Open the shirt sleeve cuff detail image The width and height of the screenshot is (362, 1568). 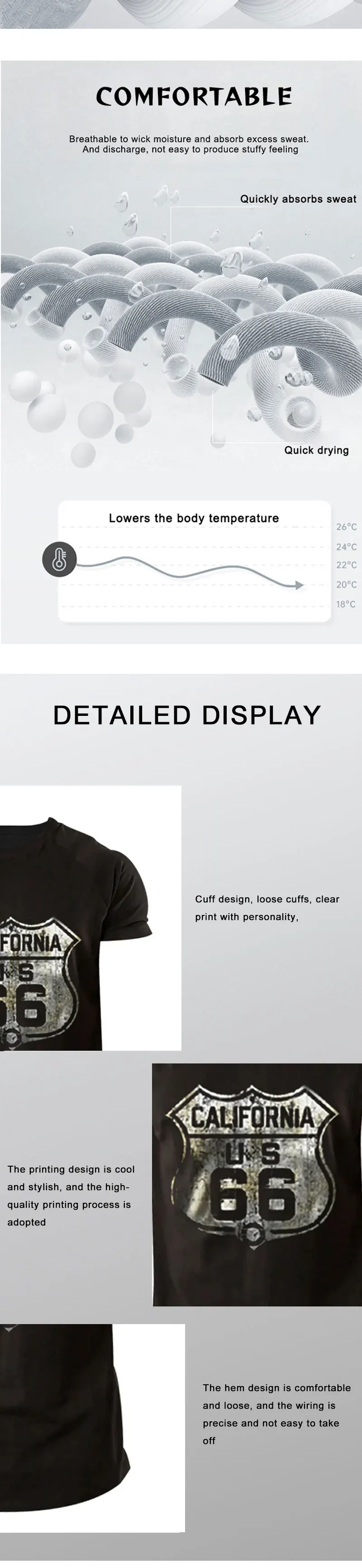click(90, 918)
